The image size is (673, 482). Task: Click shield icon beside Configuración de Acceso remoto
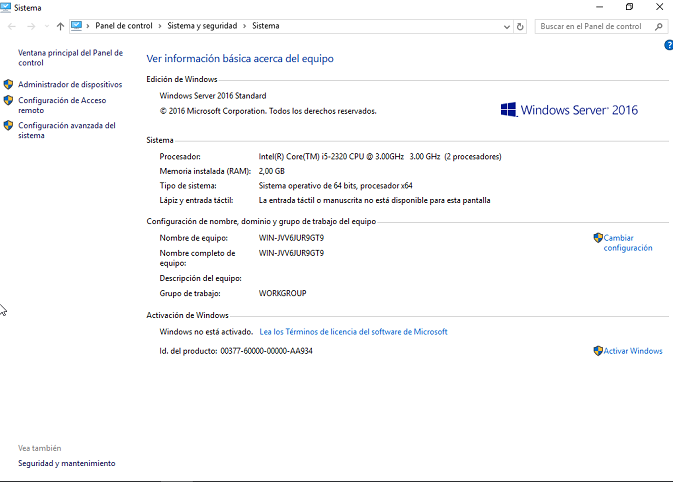point(8,100)
